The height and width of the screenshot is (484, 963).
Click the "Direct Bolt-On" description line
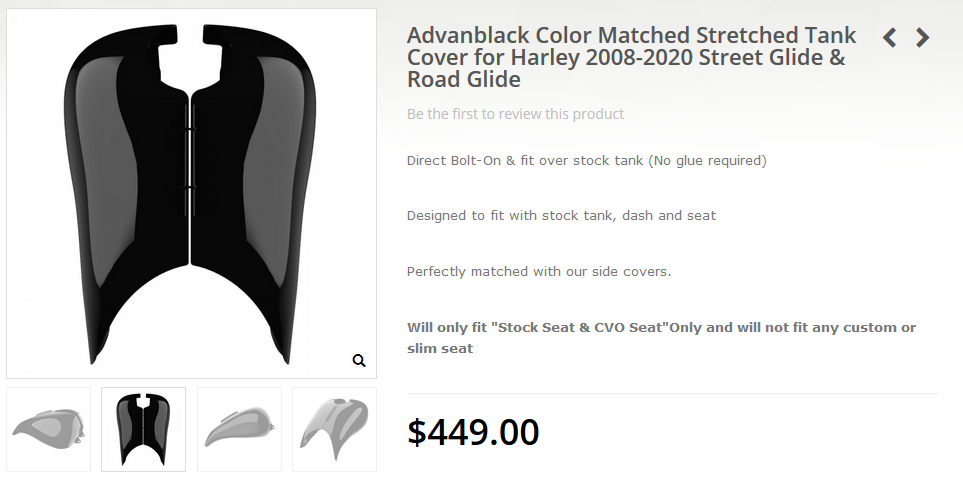(586, 160)
